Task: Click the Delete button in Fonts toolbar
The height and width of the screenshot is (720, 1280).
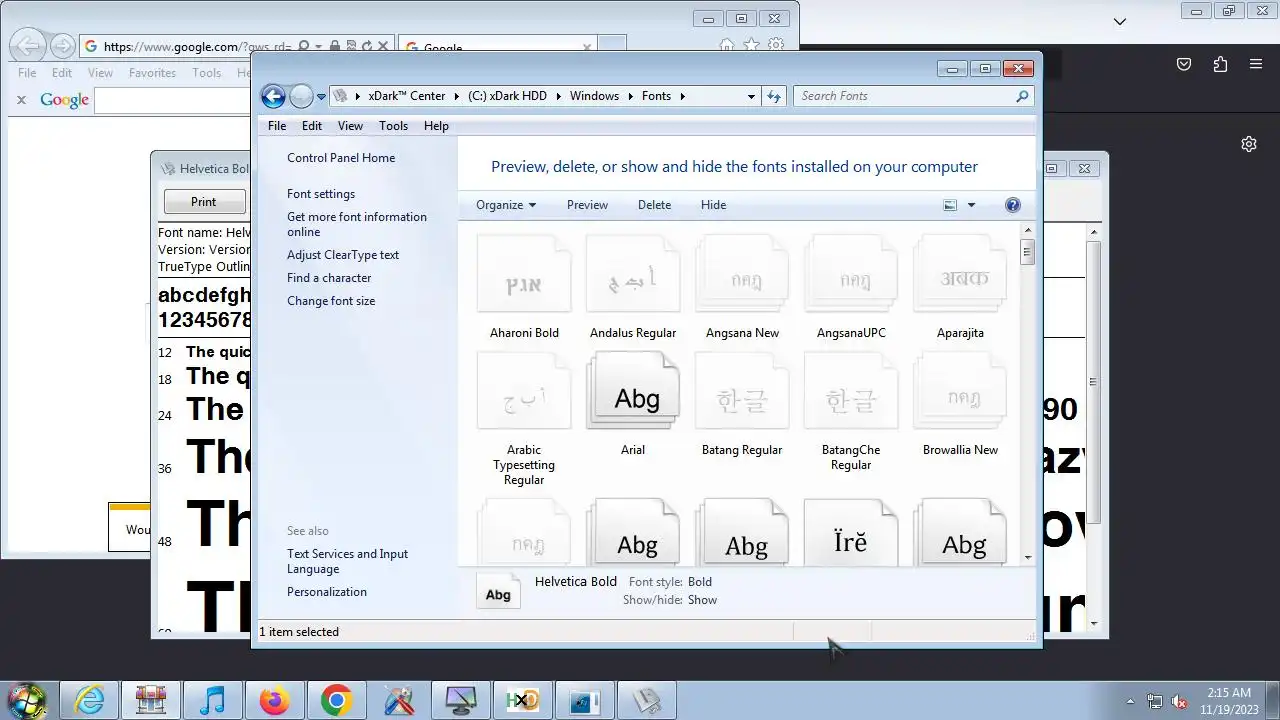Action: [x=654, y=205]
